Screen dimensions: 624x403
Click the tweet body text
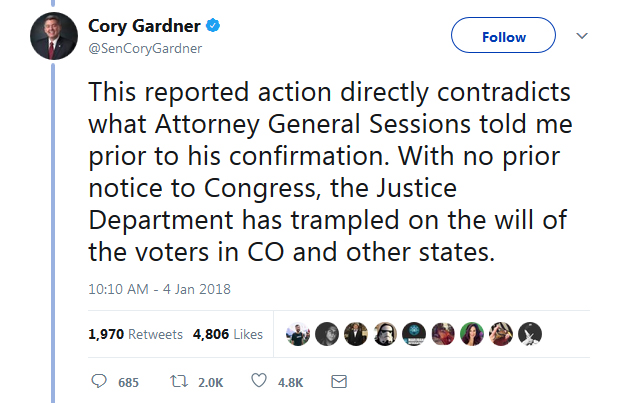(330, 172)
